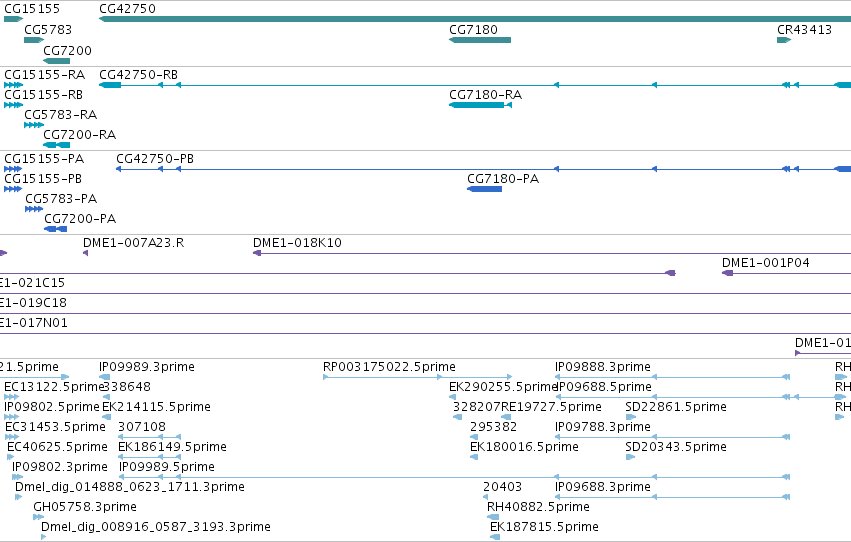Click the IP09802.3prime EST label
The height and width of the screenshot is (542, 851).
[60, 467]
